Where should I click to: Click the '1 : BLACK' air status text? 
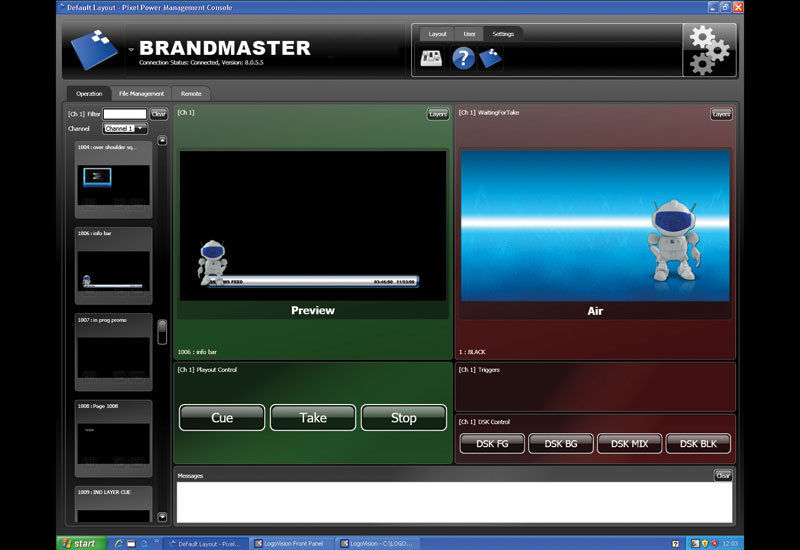coord(472,352)
